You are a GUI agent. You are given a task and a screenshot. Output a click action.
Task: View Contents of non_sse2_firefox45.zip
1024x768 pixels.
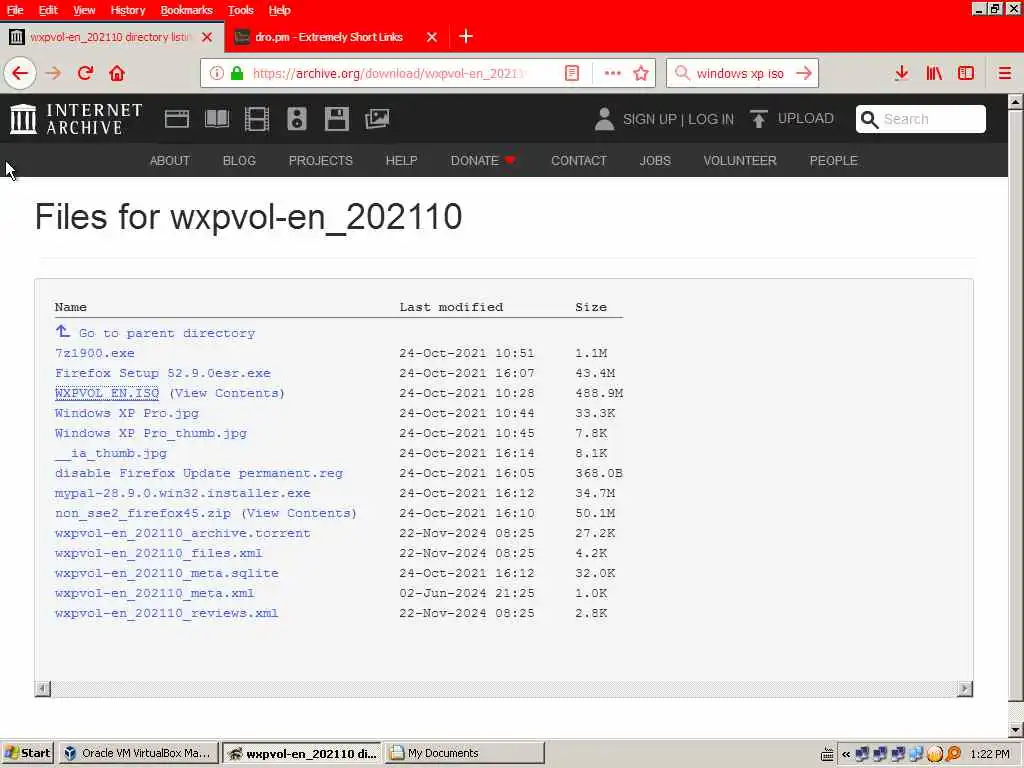pyautogui.click(x=299, y=513)
